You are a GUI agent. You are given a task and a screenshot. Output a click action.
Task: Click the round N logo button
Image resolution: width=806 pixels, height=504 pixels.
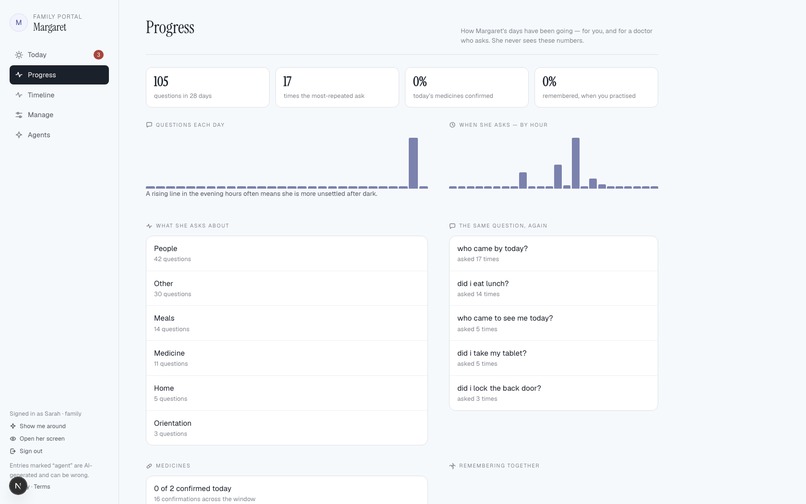tap(18, 485)
